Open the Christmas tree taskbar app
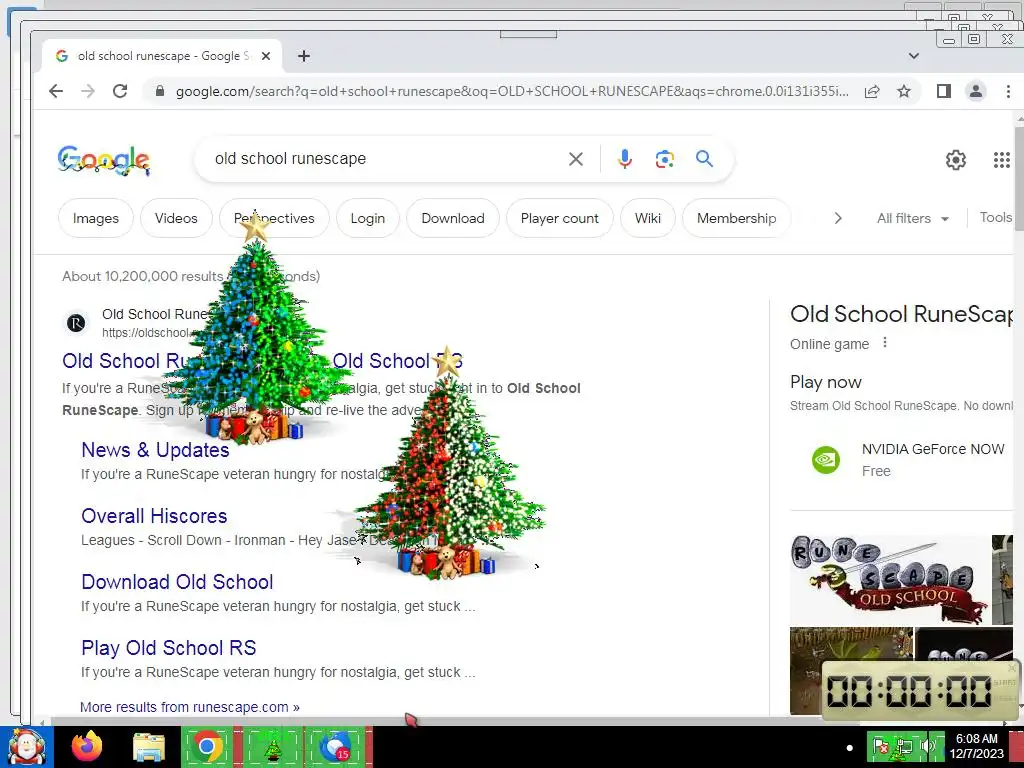This screenshot has height=768, width=1024. (273, 747)
